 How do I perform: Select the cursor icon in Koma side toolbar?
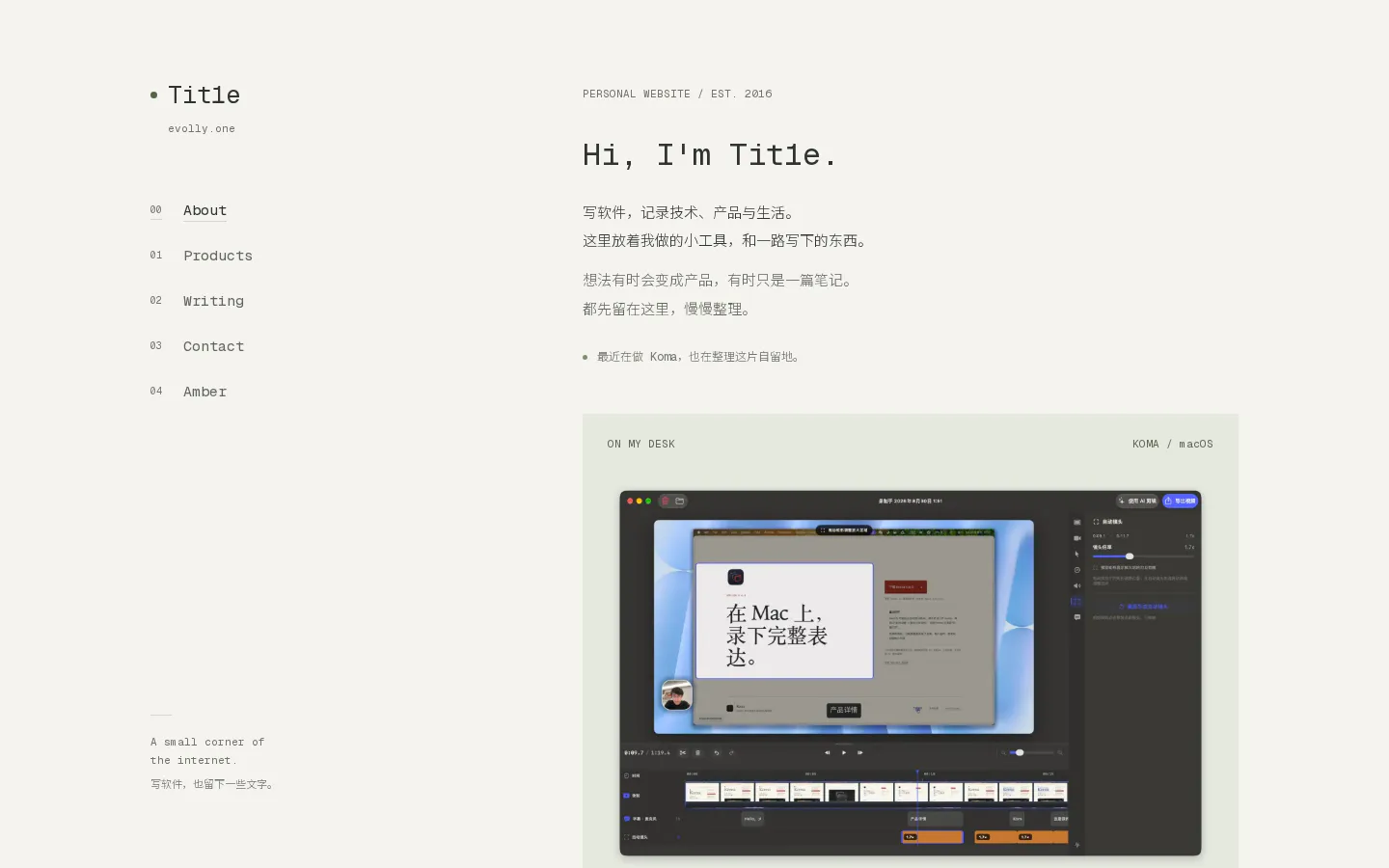click(1076, 555)
